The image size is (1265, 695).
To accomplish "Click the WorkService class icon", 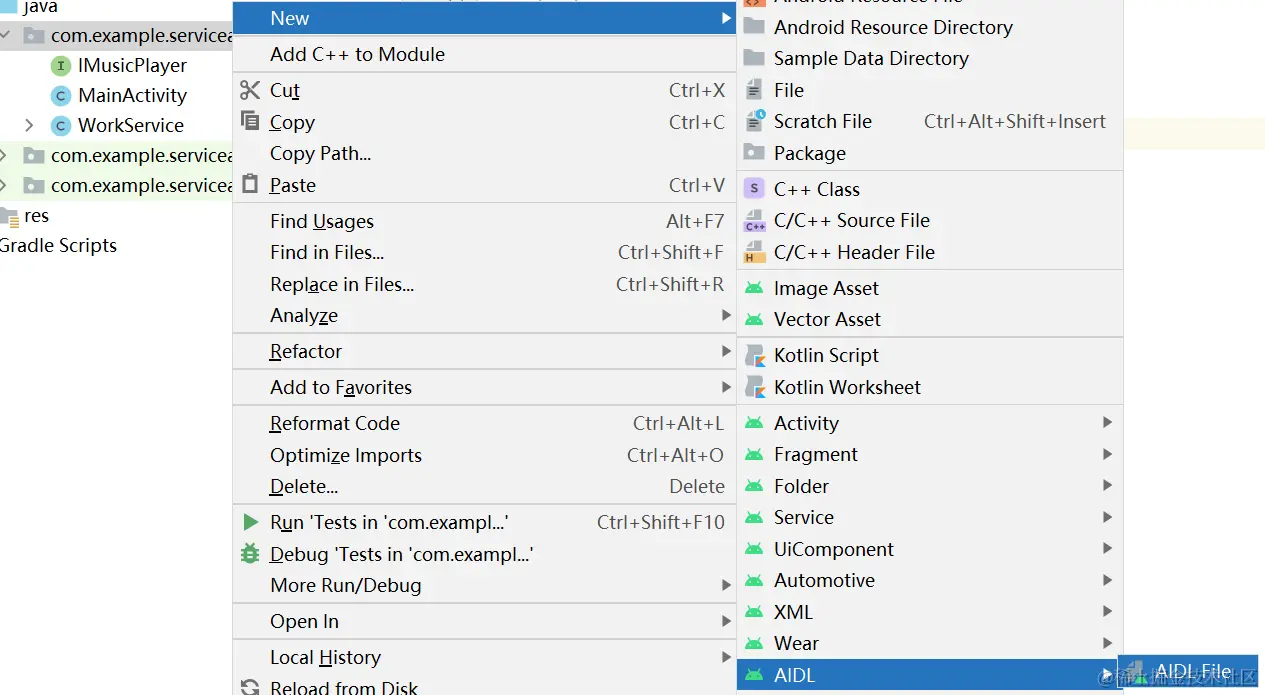I will coord(61,125).
